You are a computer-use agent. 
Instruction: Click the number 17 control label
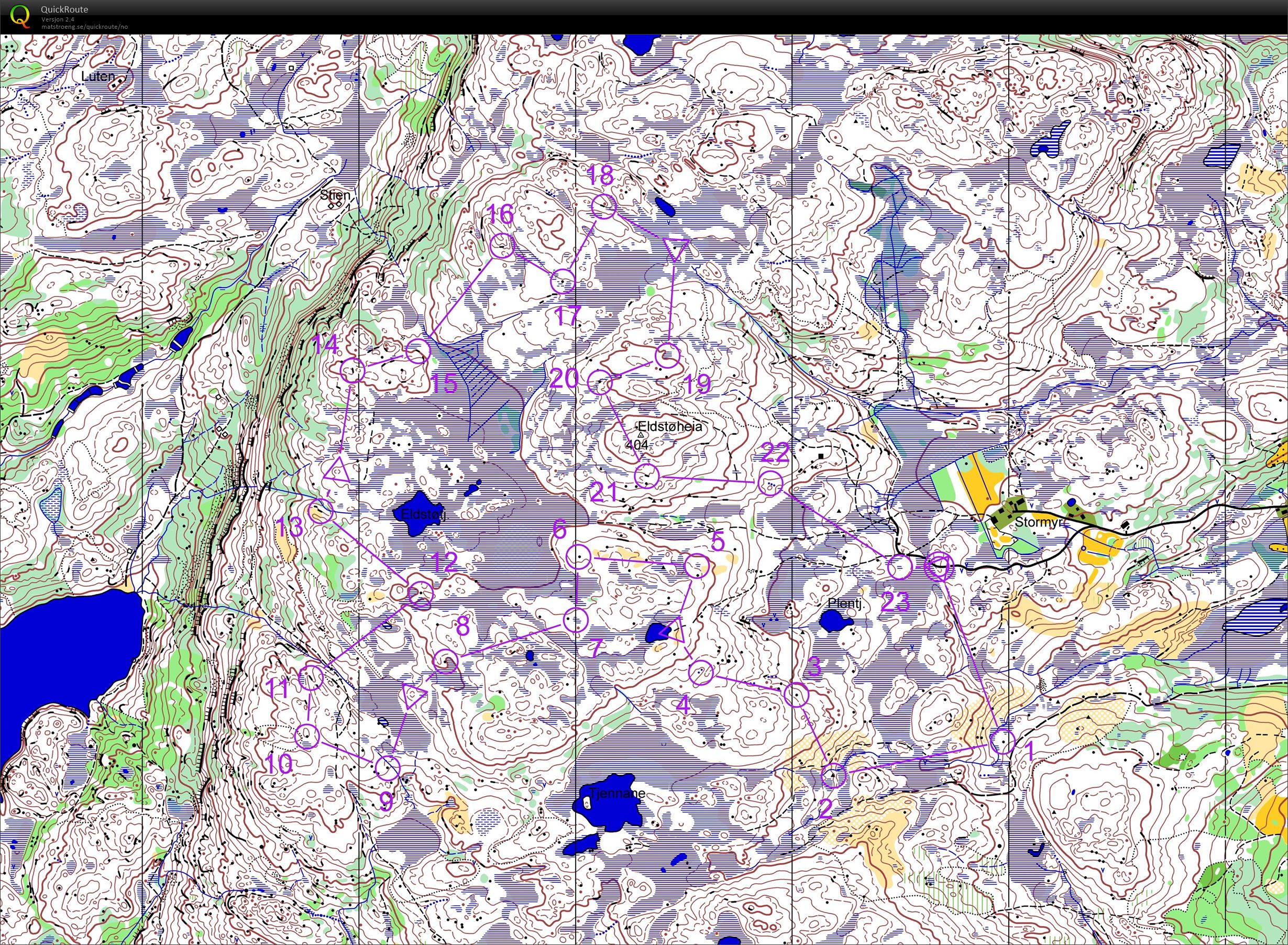click(x=568, y=315)
